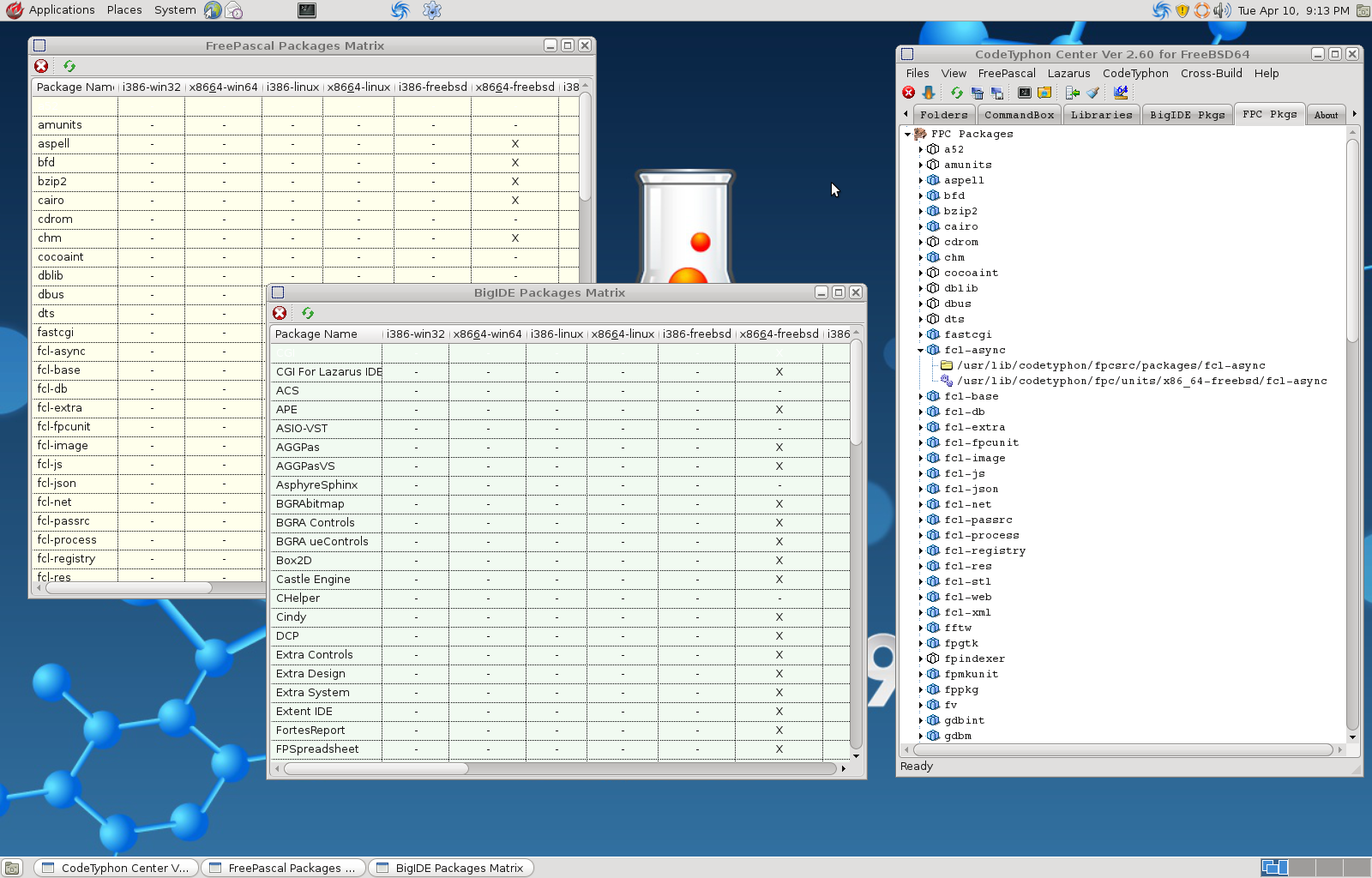Open the Lazarus menu
This screenshot has height=878, width=1372.
pos(1068,73)
